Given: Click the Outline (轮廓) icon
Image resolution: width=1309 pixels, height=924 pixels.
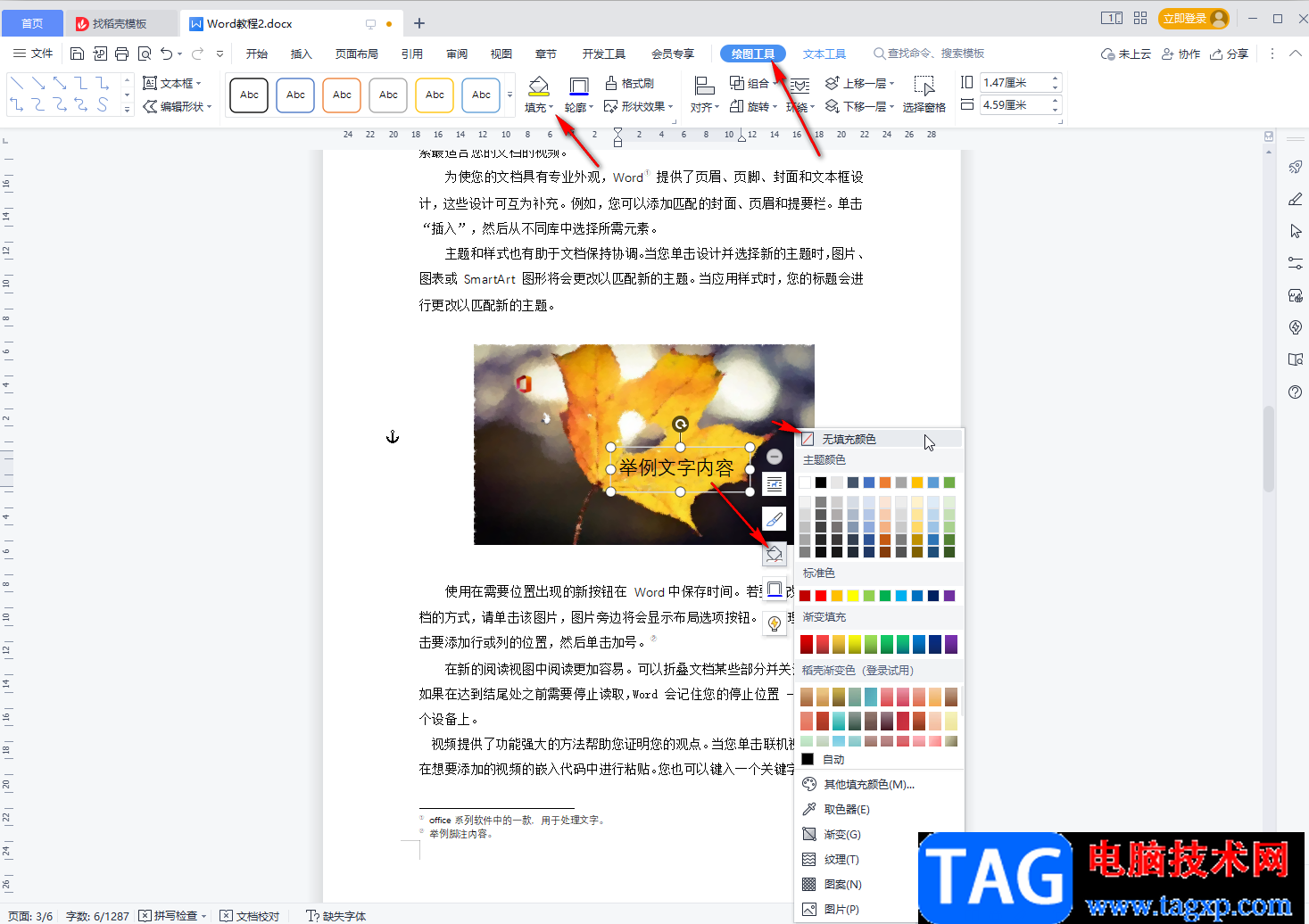Looking at the screenshot, I should coord(578,87).
